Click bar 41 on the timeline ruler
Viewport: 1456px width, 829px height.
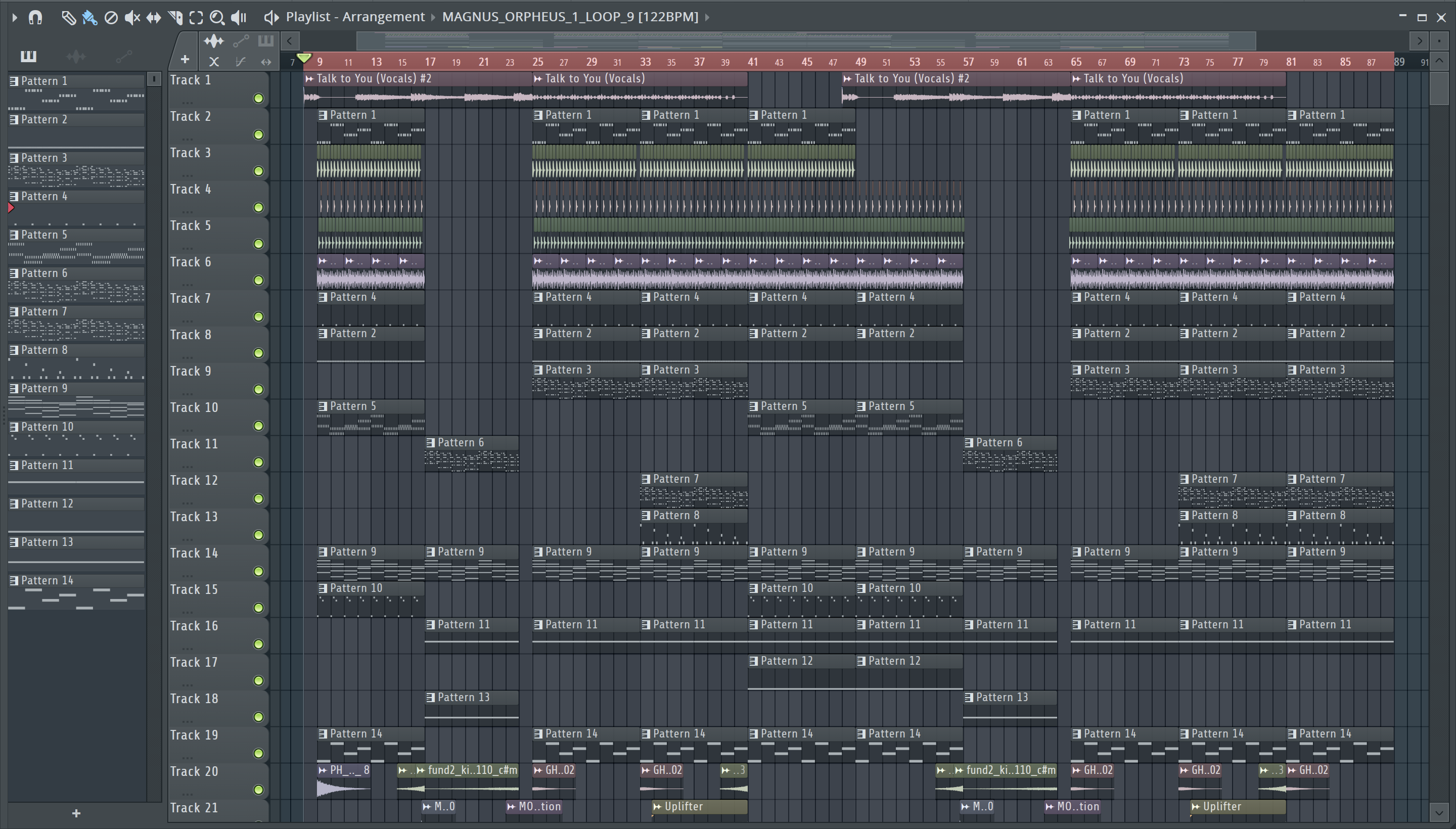click(x=753, y=62)
